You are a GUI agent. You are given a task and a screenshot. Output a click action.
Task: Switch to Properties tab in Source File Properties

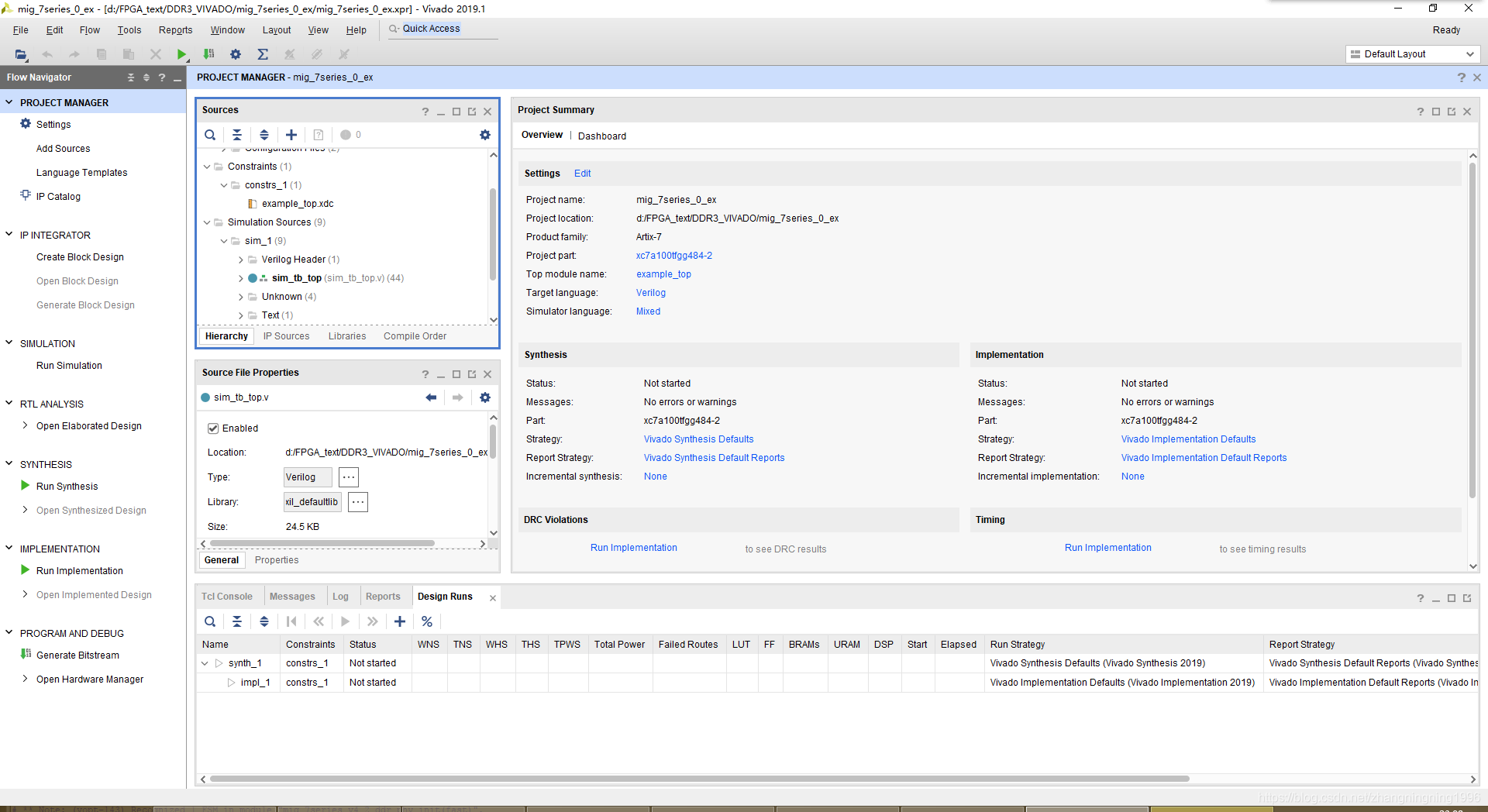277,560
